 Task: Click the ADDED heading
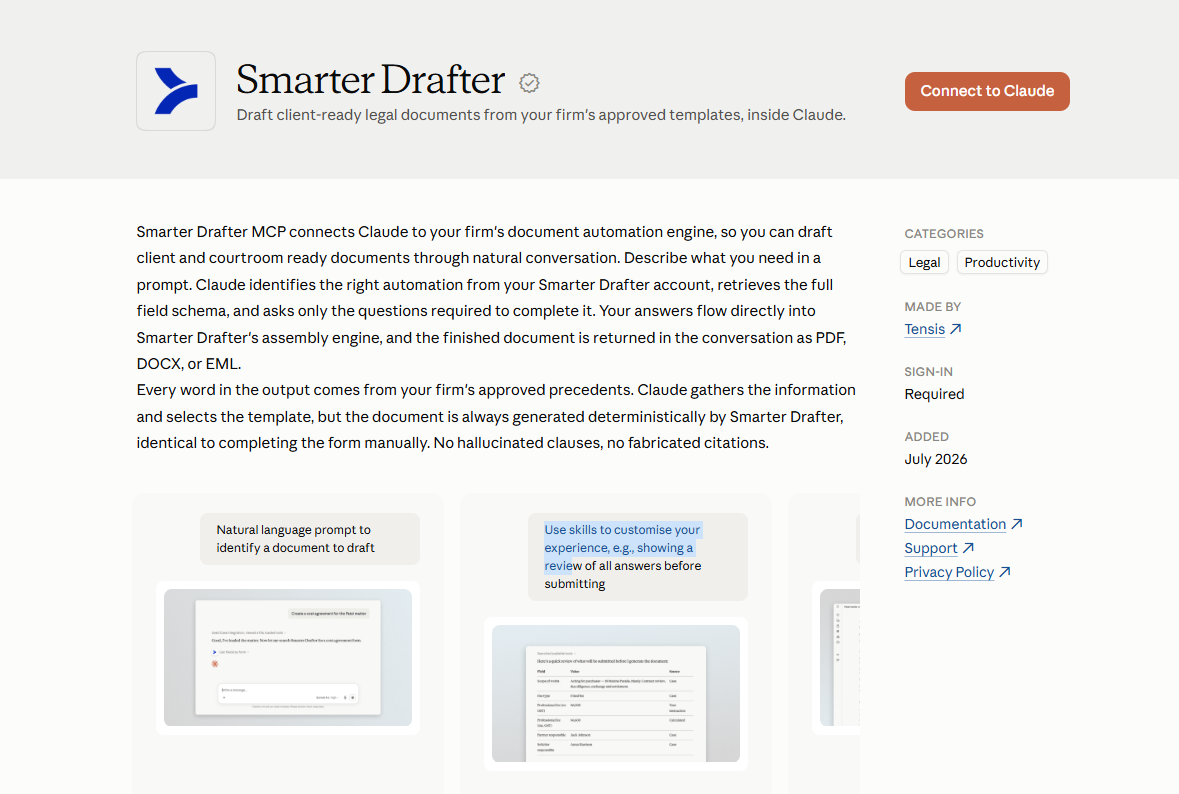coord(926,437)
